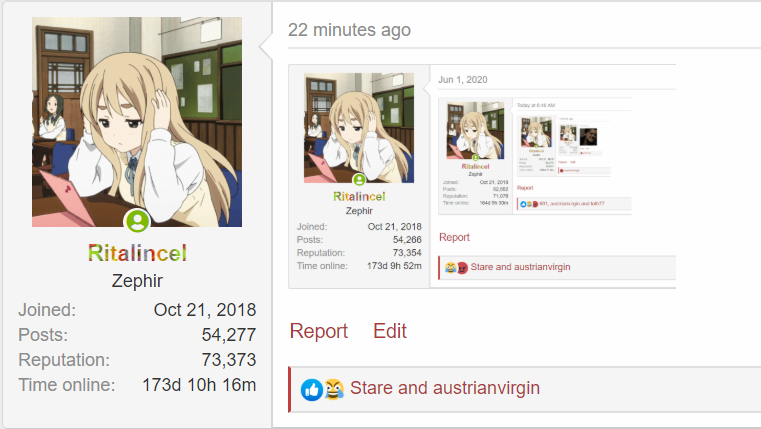This screenshot has width=761, height=429.
Task: Click the 'Posts:' label in sidebar
Action: pyautogui.click(x=43, y=335)
